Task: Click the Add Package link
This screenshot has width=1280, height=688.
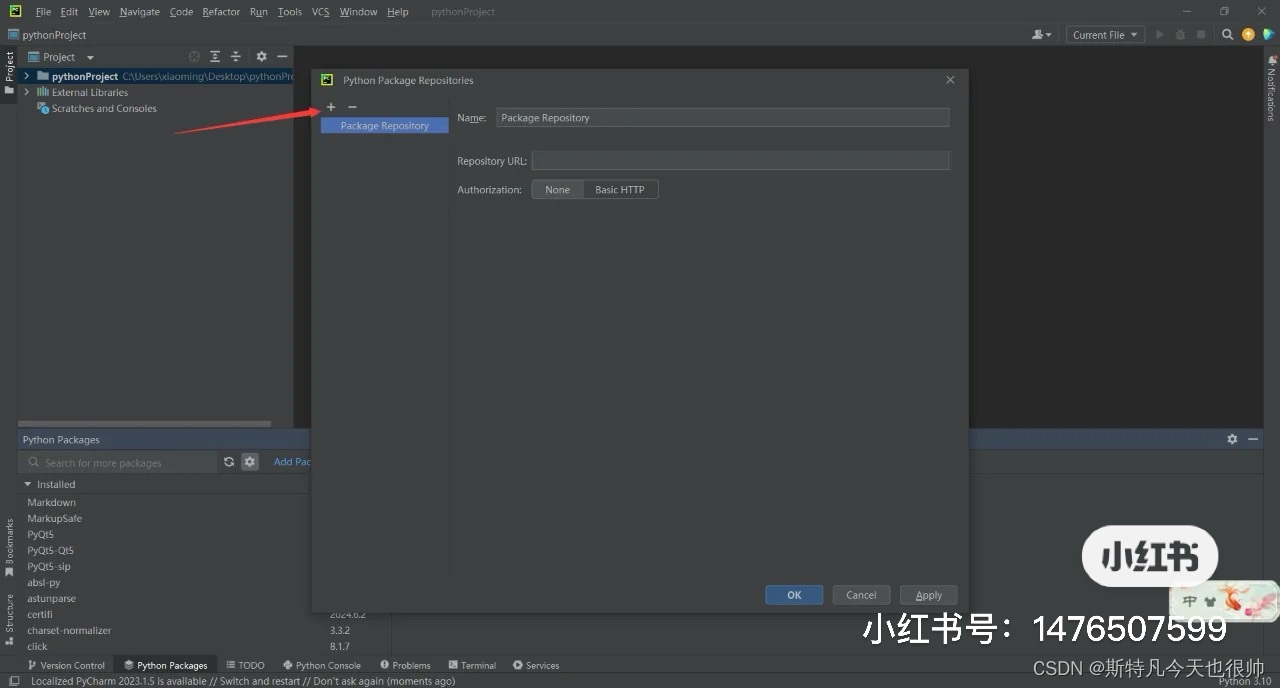Action: (293, 462)
